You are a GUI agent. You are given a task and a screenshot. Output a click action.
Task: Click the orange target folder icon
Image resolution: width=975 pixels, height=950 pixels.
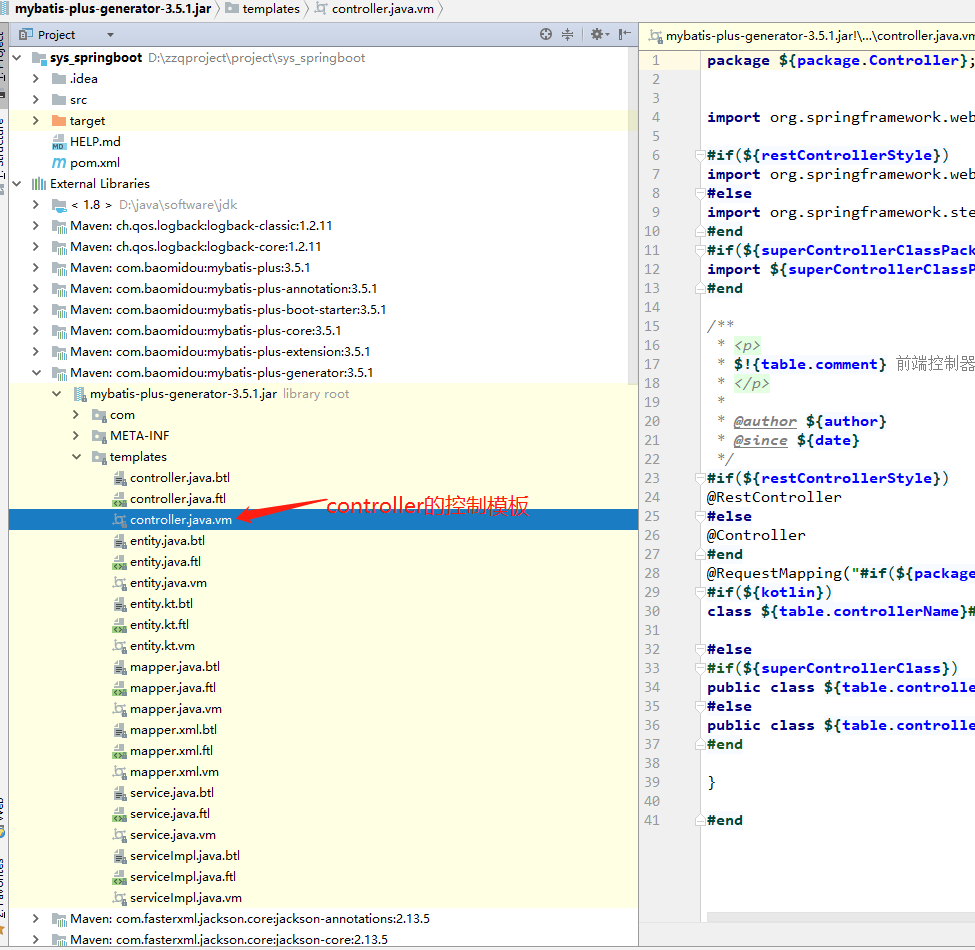[x=59, y=121]
